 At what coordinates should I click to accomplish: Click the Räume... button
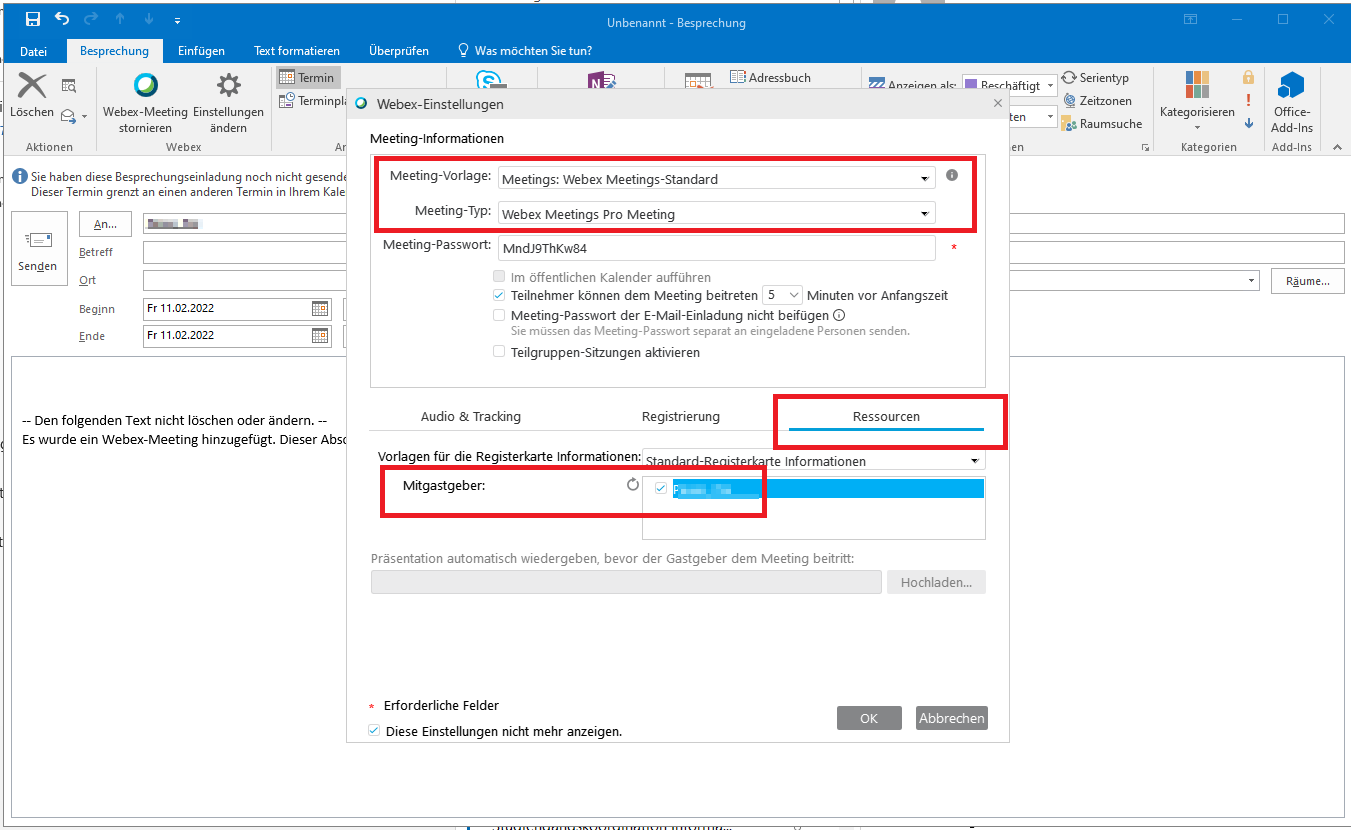[1308, 281]
